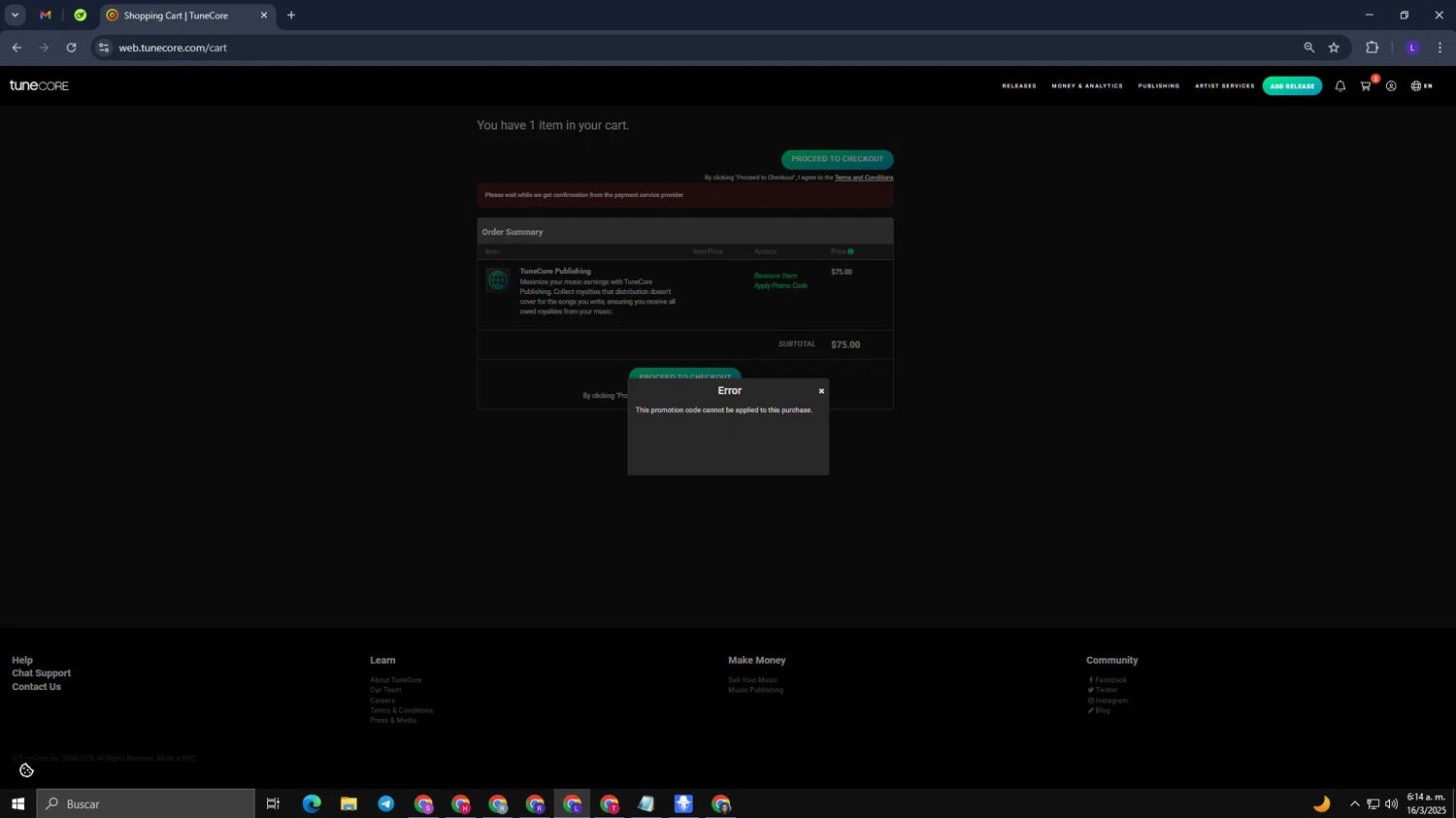Reload the page
This screenshot has height=818, width=1456.
pyautogui.click(x=71, y=48)
